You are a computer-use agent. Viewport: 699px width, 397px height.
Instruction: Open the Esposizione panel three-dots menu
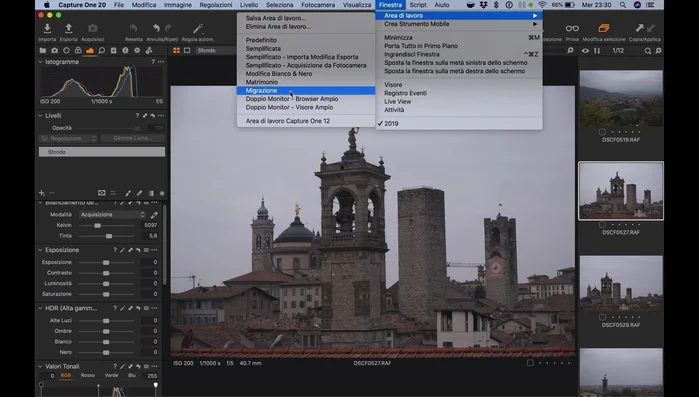(154, 250)
